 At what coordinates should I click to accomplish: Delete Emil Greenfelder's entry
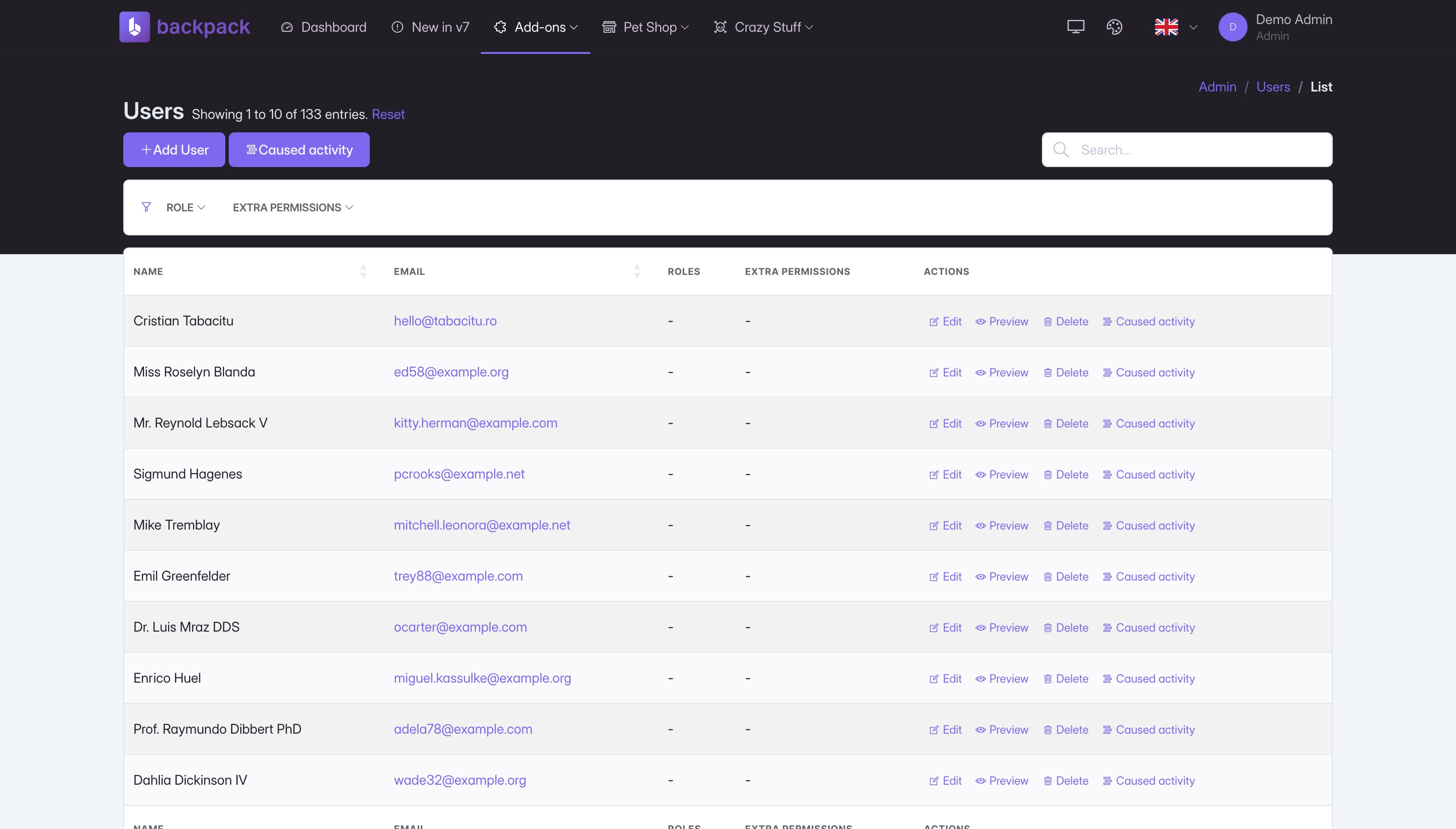click(x=1066, y=577)
